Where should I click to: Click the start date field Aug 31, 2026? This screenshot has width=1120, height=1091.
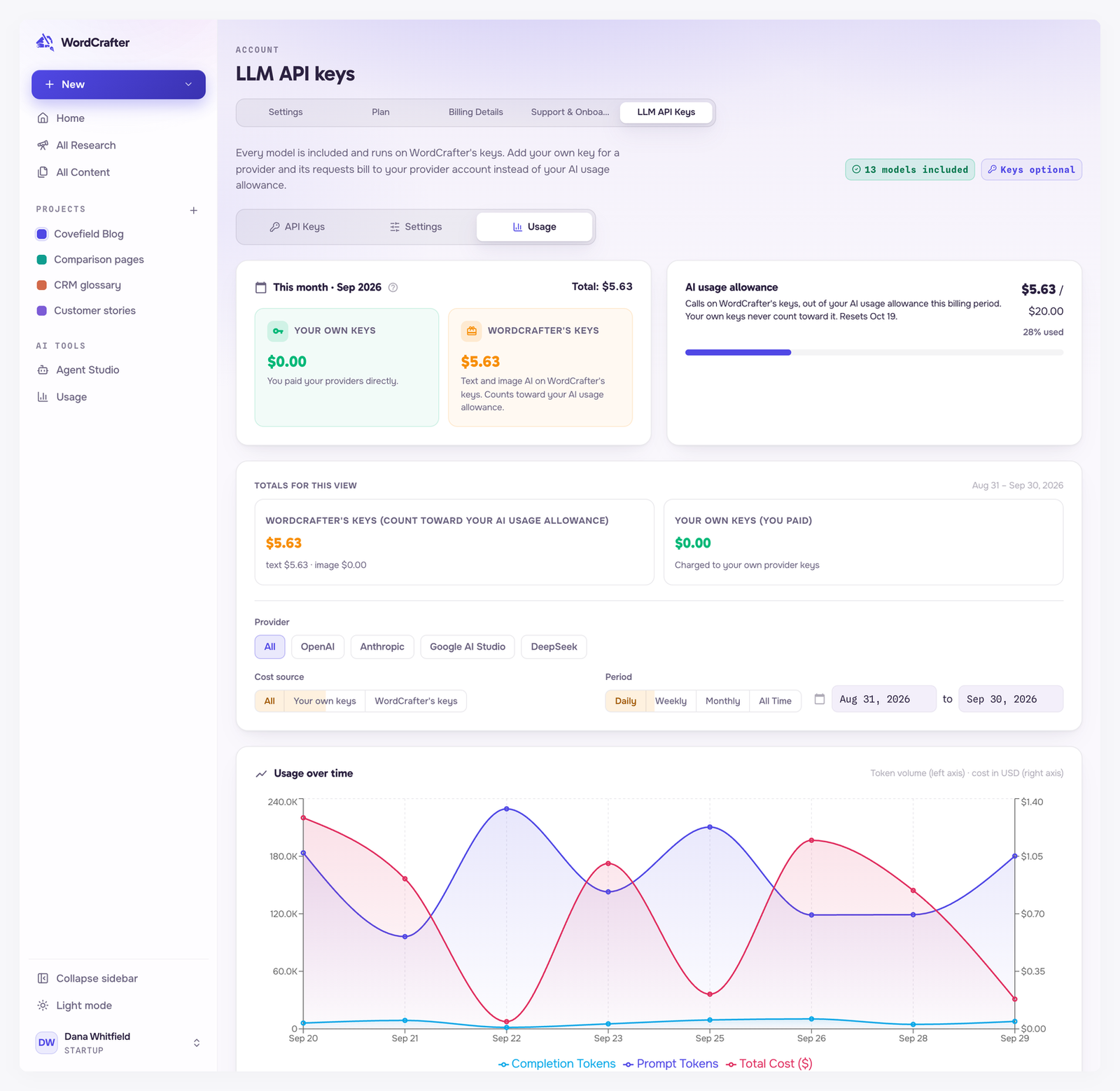884,699
